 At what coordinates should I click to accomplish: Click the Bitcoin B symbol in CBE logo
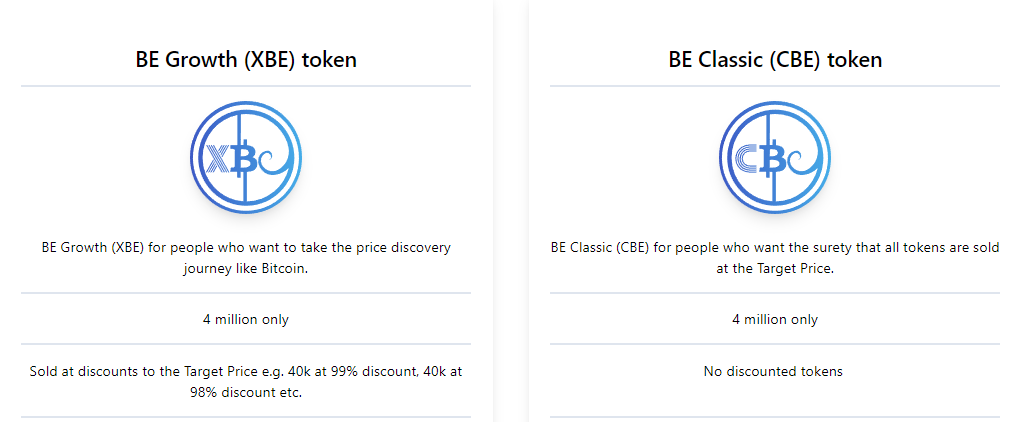pos(773,158)
